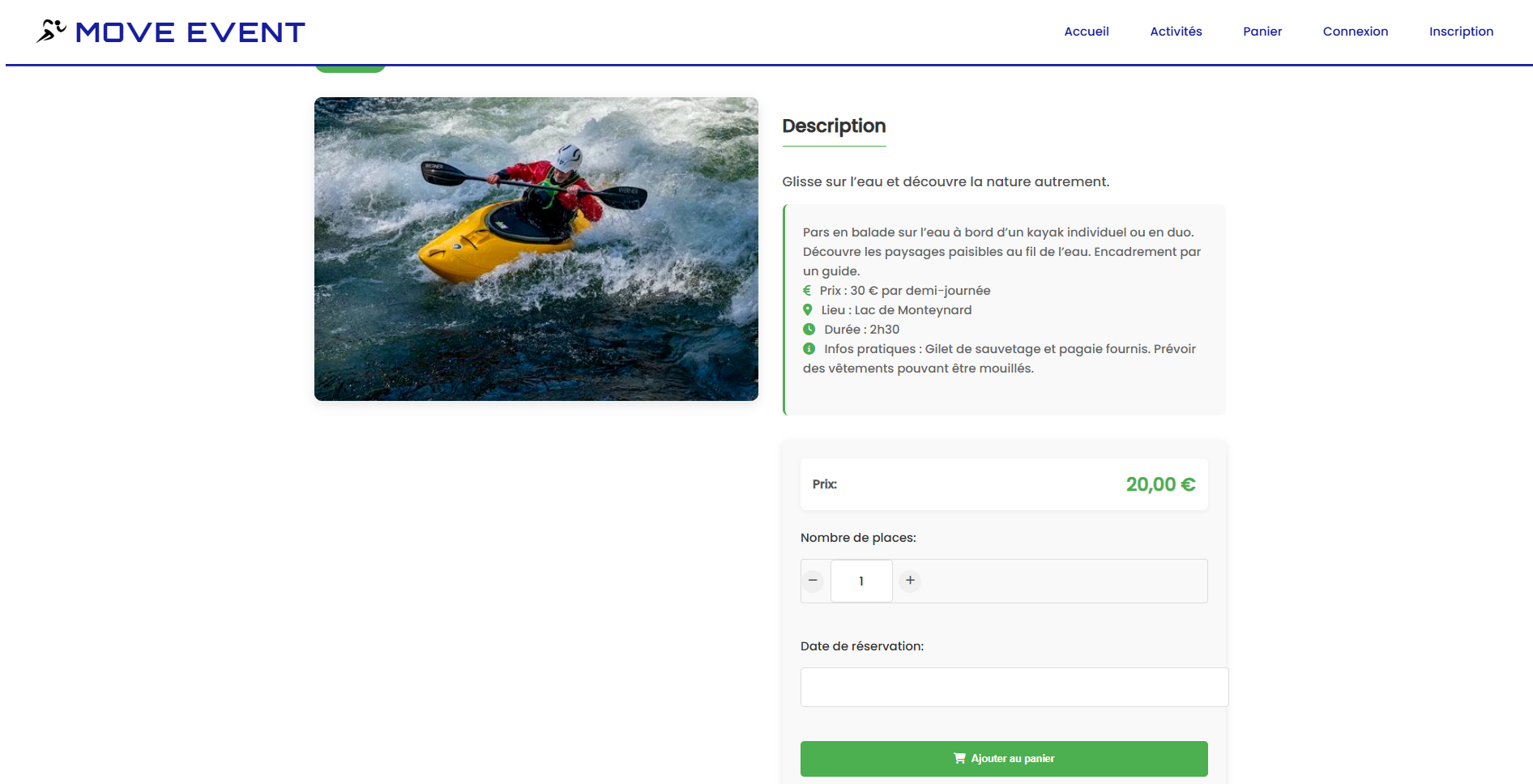Image resolution: width=1533 pixels, height=784 pixels.
Task: Click the Description heading
Action: pos(834,126)
